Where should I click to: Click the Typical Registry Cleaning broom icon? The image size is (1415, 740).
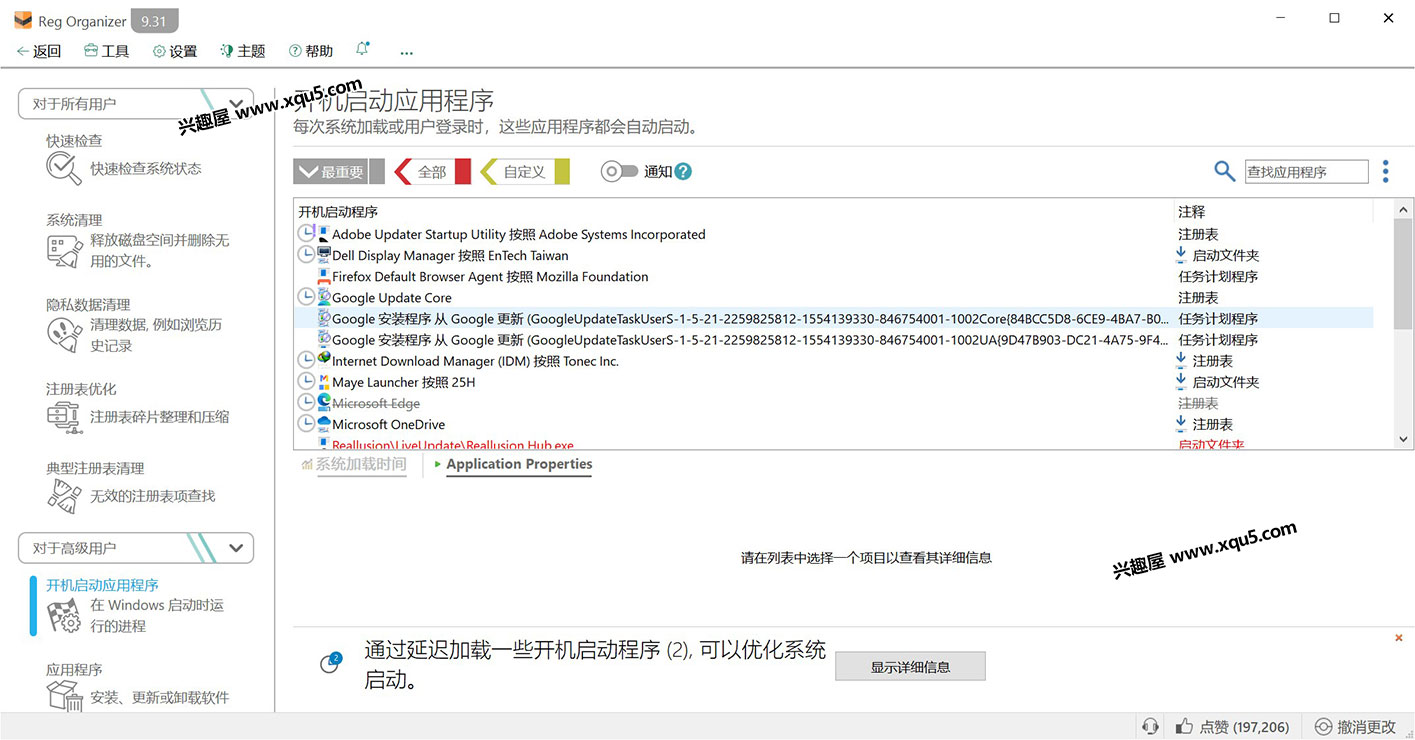coord(64,496)
